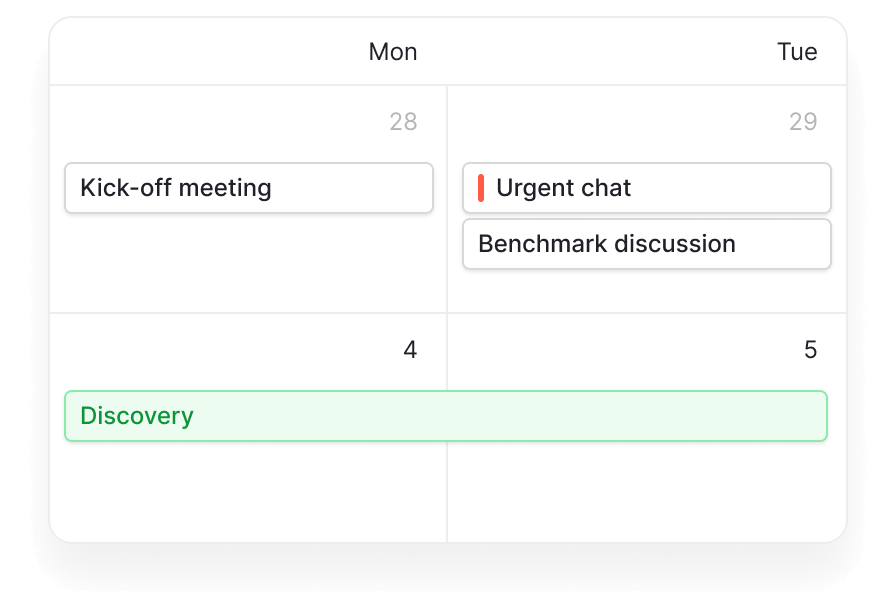Click the Mon column header
This screenshot has width=896, height=592.
393,52
